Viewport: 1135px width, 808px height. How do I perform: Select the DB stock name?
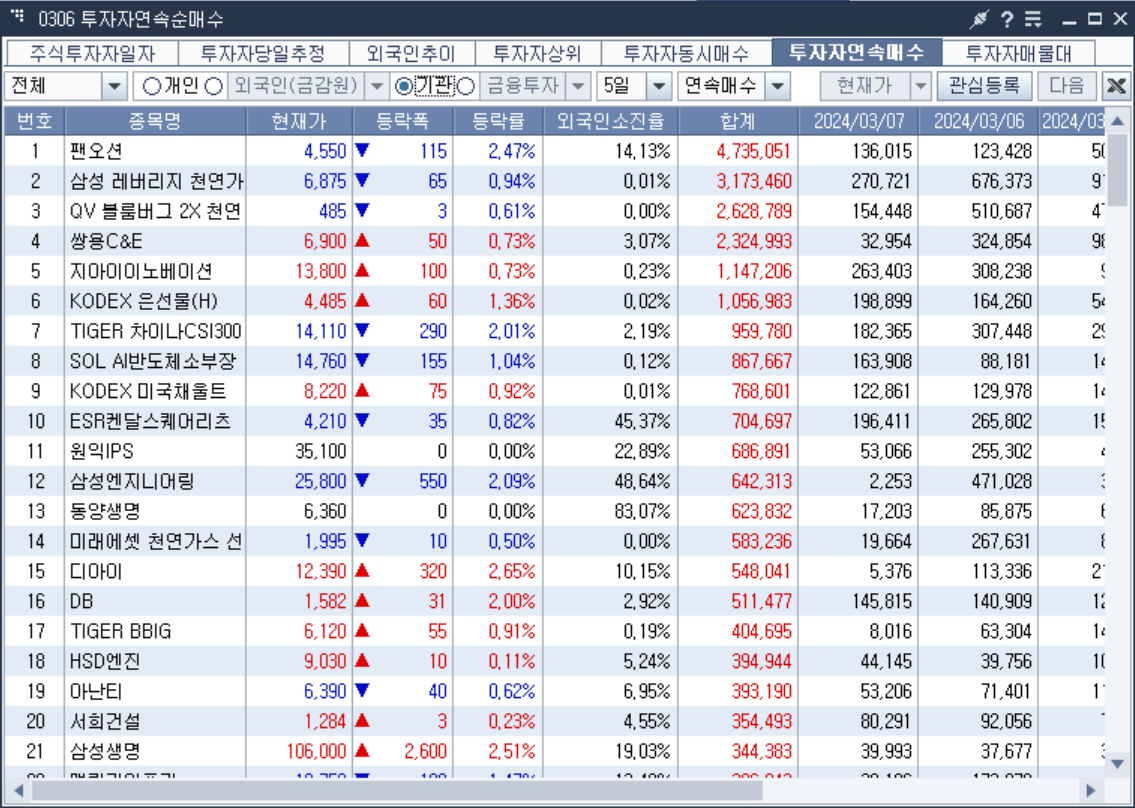[81, 601]
